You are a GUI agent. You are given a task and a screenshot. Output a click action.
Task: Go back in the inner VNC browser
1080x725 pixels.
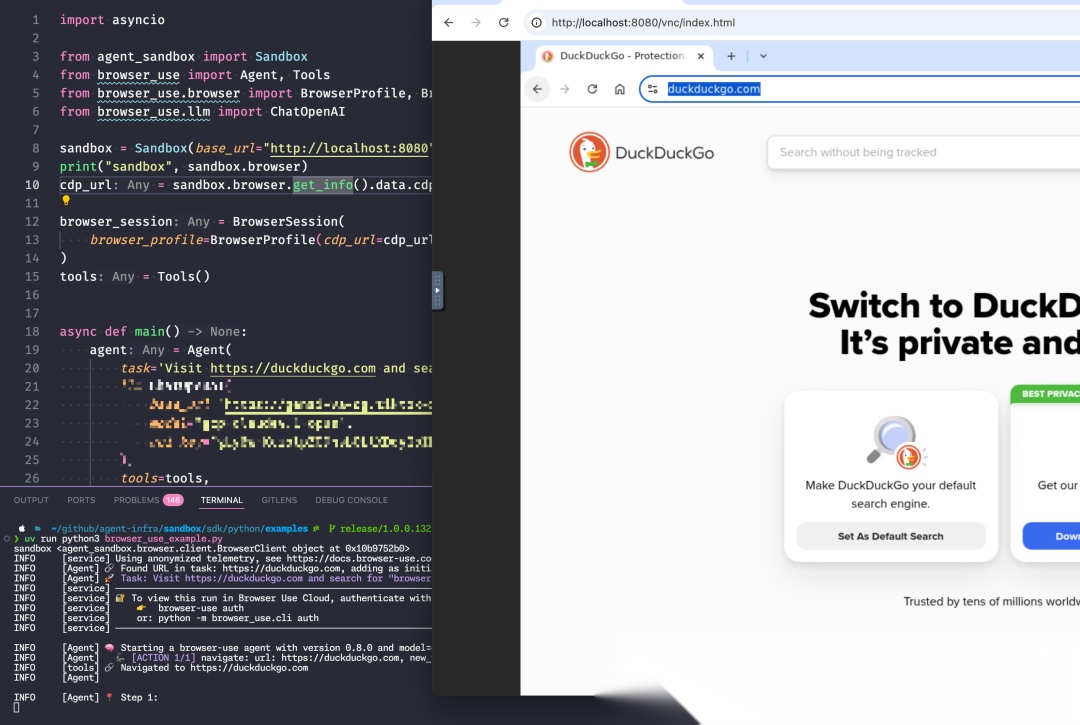click(x=537, y=89)
